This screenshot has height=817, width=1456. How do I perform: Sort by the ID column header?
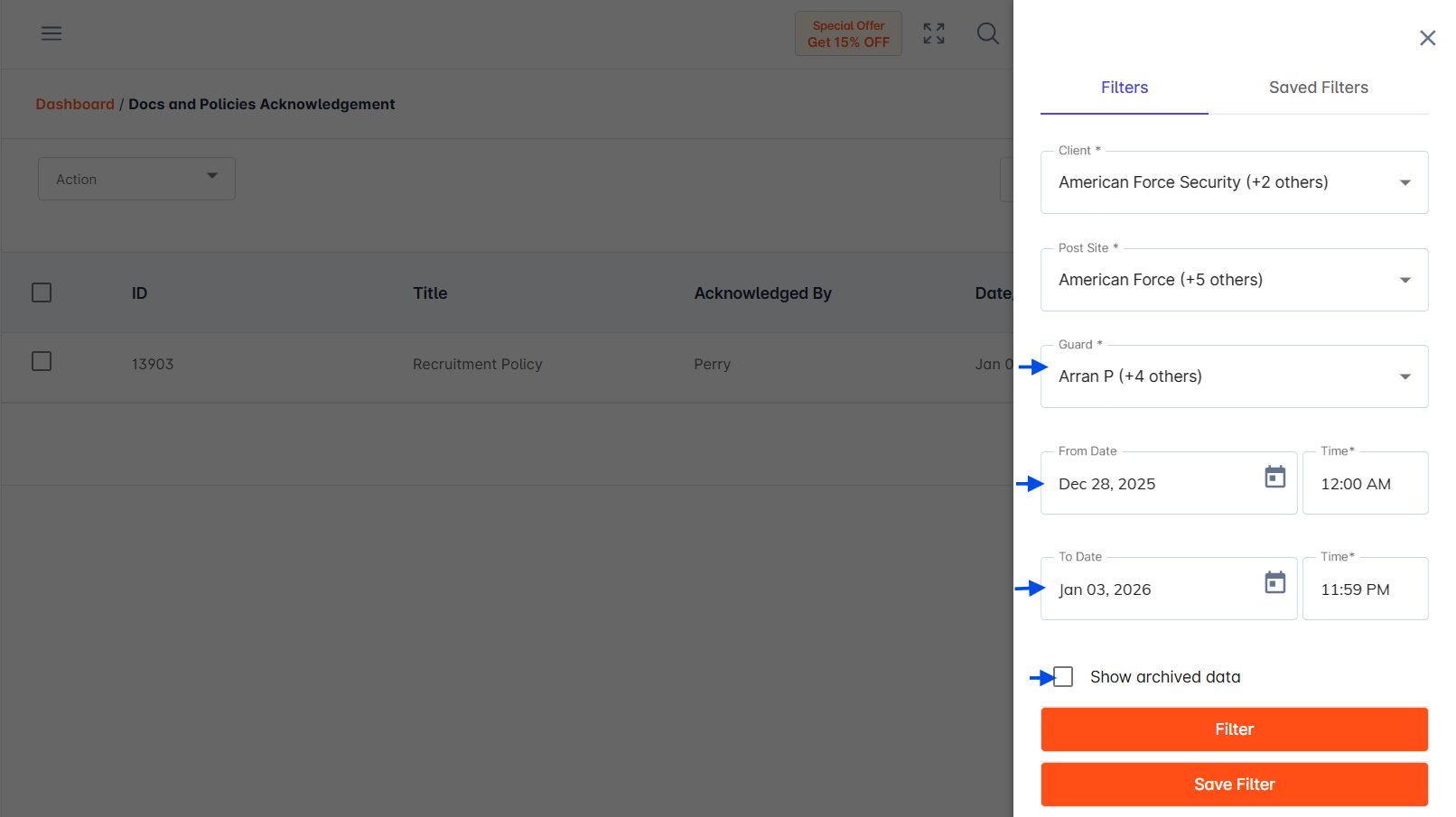click(139, 293)
